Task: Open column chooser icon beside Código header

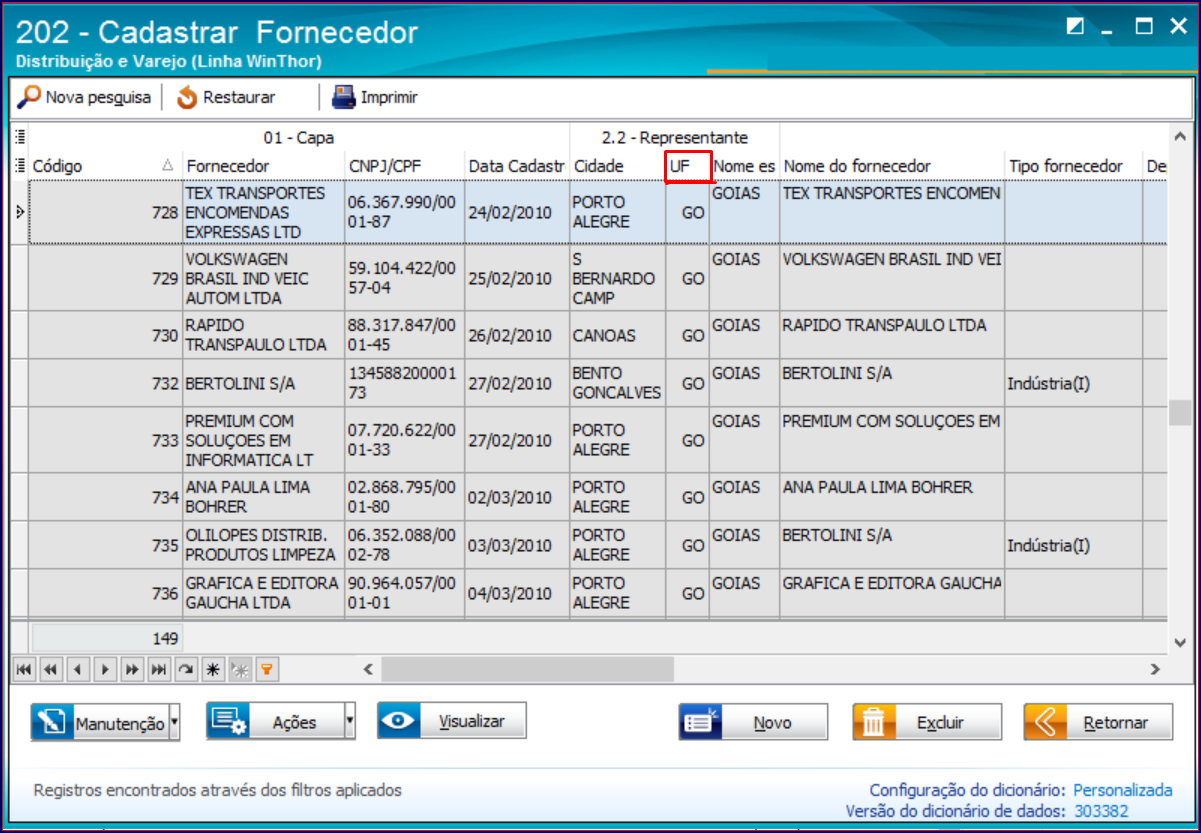Action: (20, 166)
